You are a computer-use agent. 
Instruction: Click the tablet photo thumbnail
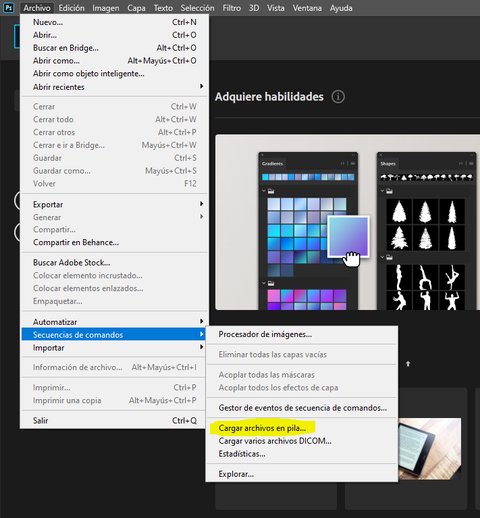pos(430,449)
